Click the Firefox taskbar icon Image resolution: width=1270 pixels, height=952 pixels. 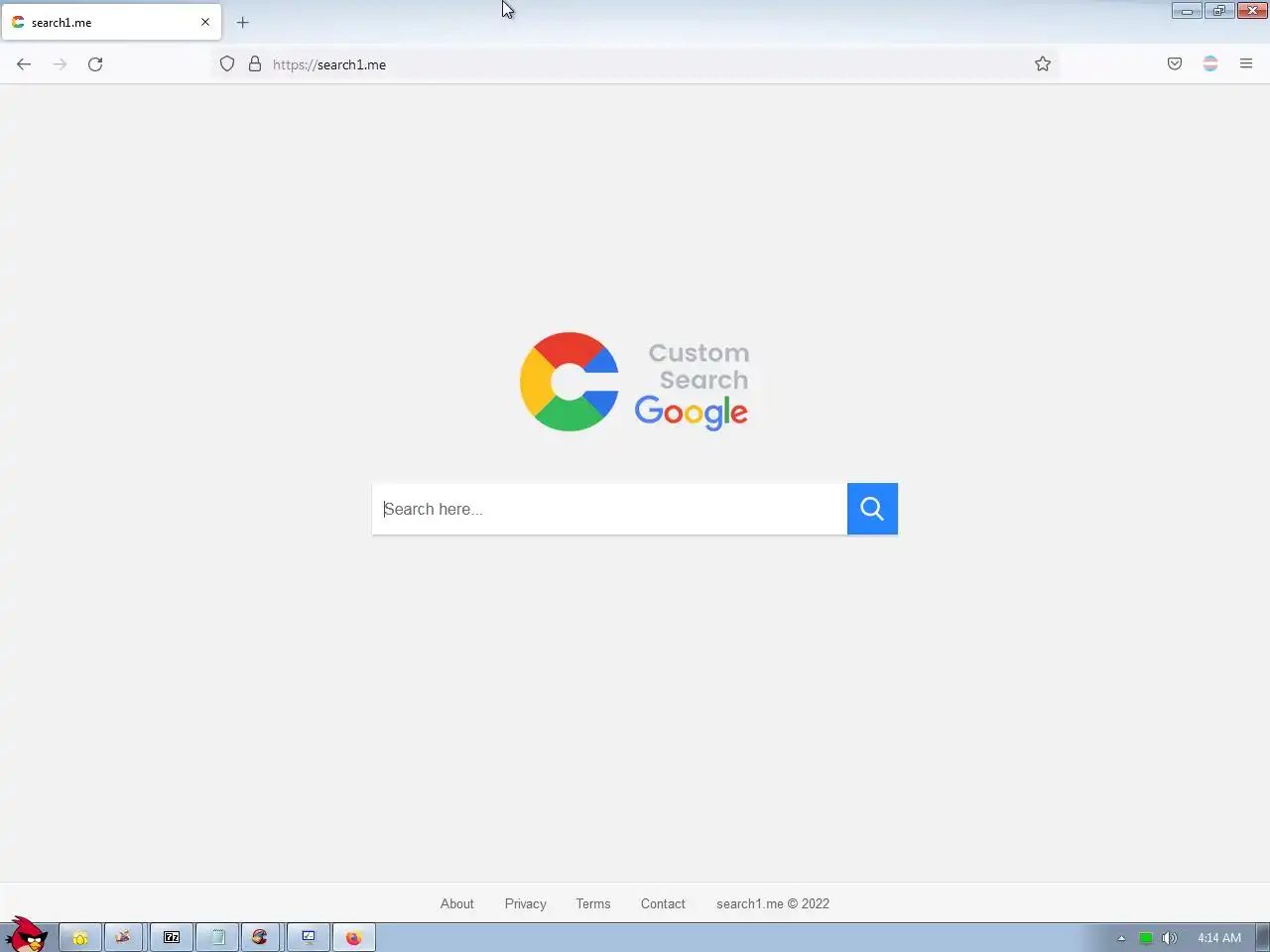click(x=354, y=937)
